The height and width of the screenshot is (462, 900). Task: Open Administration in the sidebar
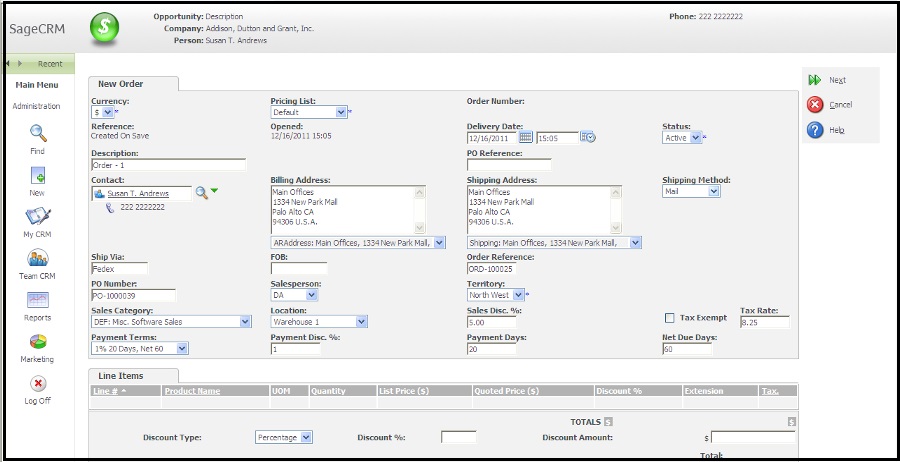click(x=36, y=106)
